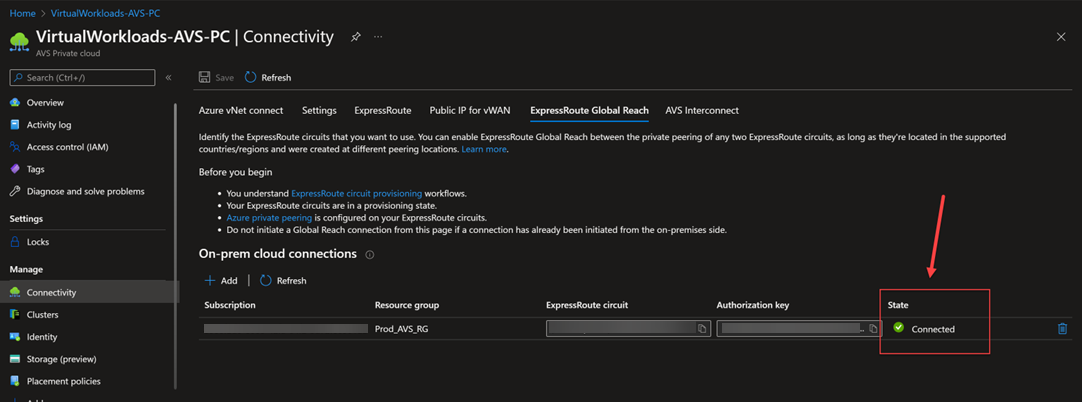Image resolution: width=1082 pixels, height=402 pixels.
Task: Close the Connectivity blade with X
Action: pyautogui.click(x=1061, y=37)
